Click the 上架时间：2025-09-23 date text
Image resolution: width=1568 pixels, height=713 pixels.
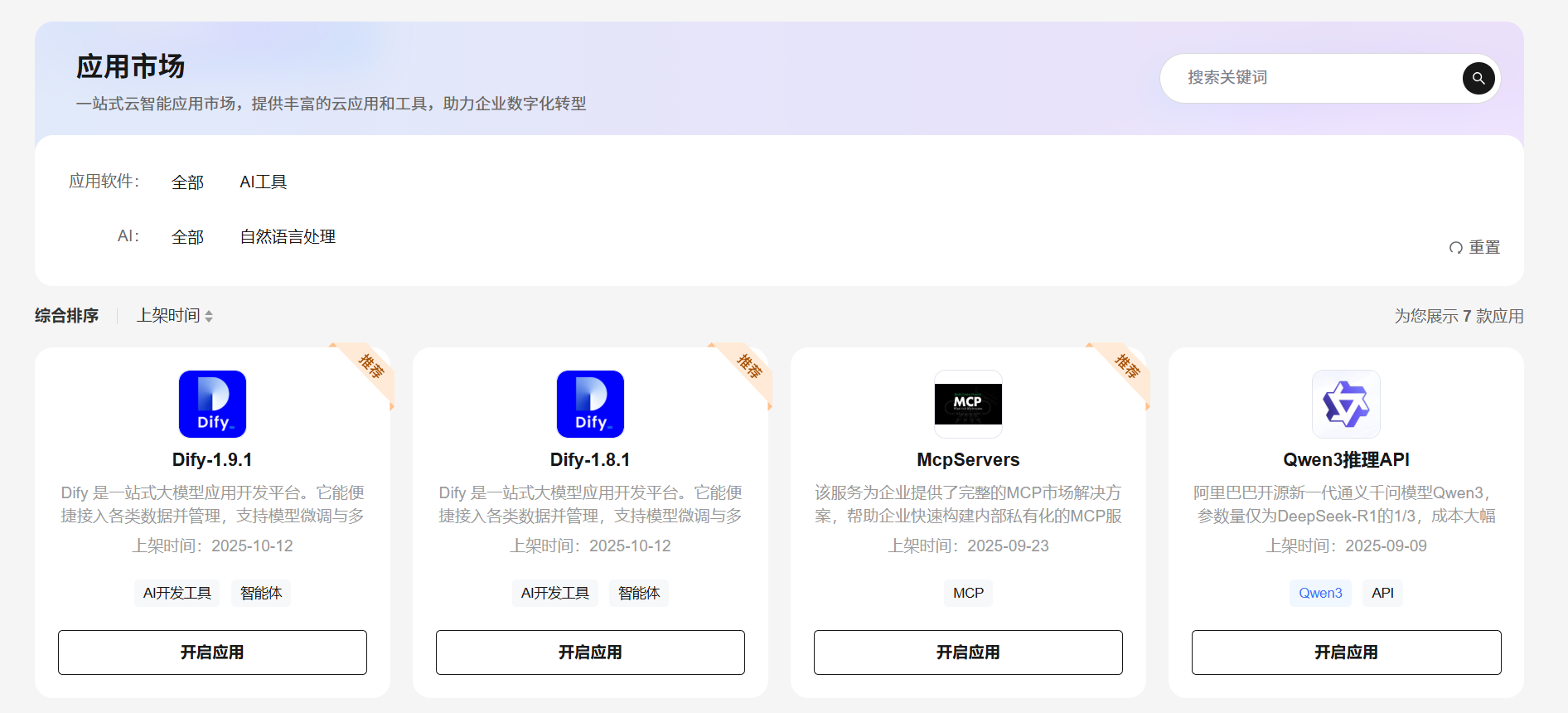click(968, 546)
